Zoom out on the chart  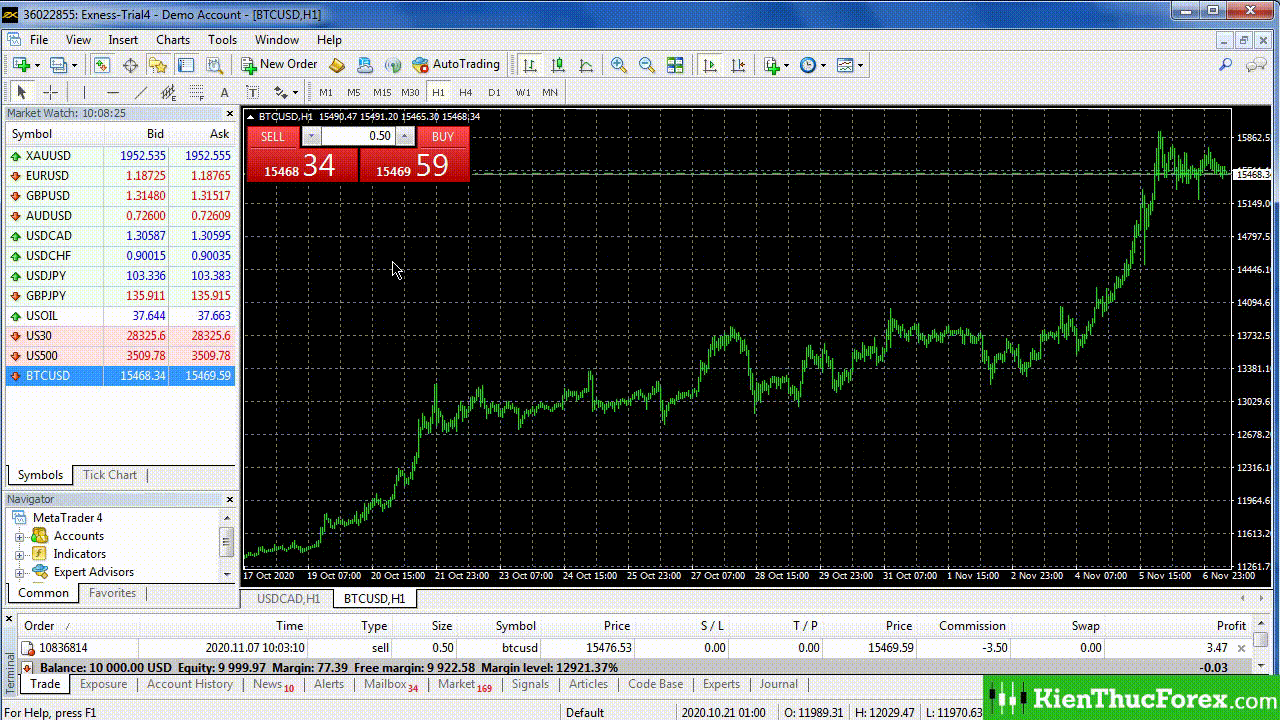647,65
